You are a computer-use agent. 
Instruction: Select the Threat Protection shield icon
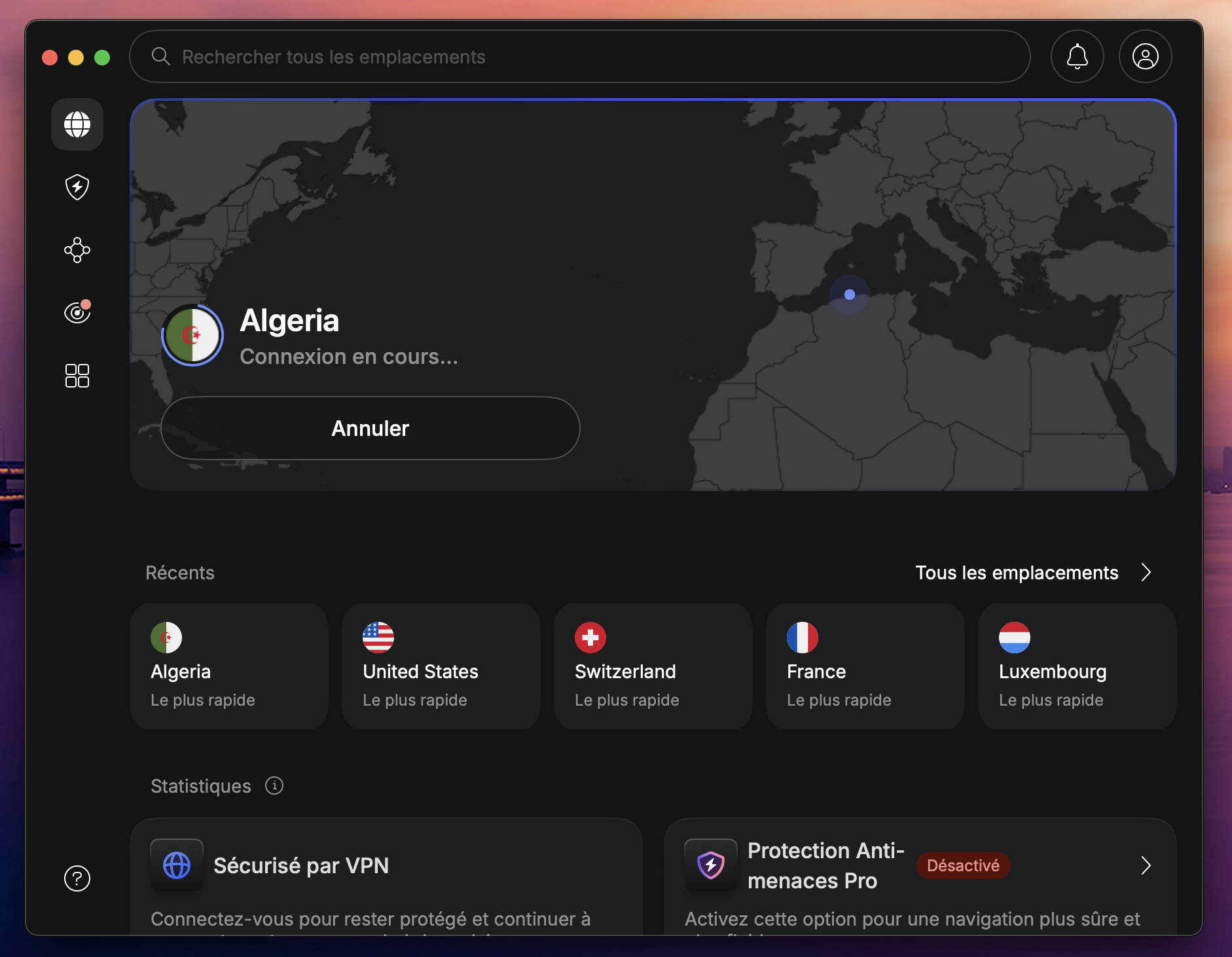(x=77, y=187)
